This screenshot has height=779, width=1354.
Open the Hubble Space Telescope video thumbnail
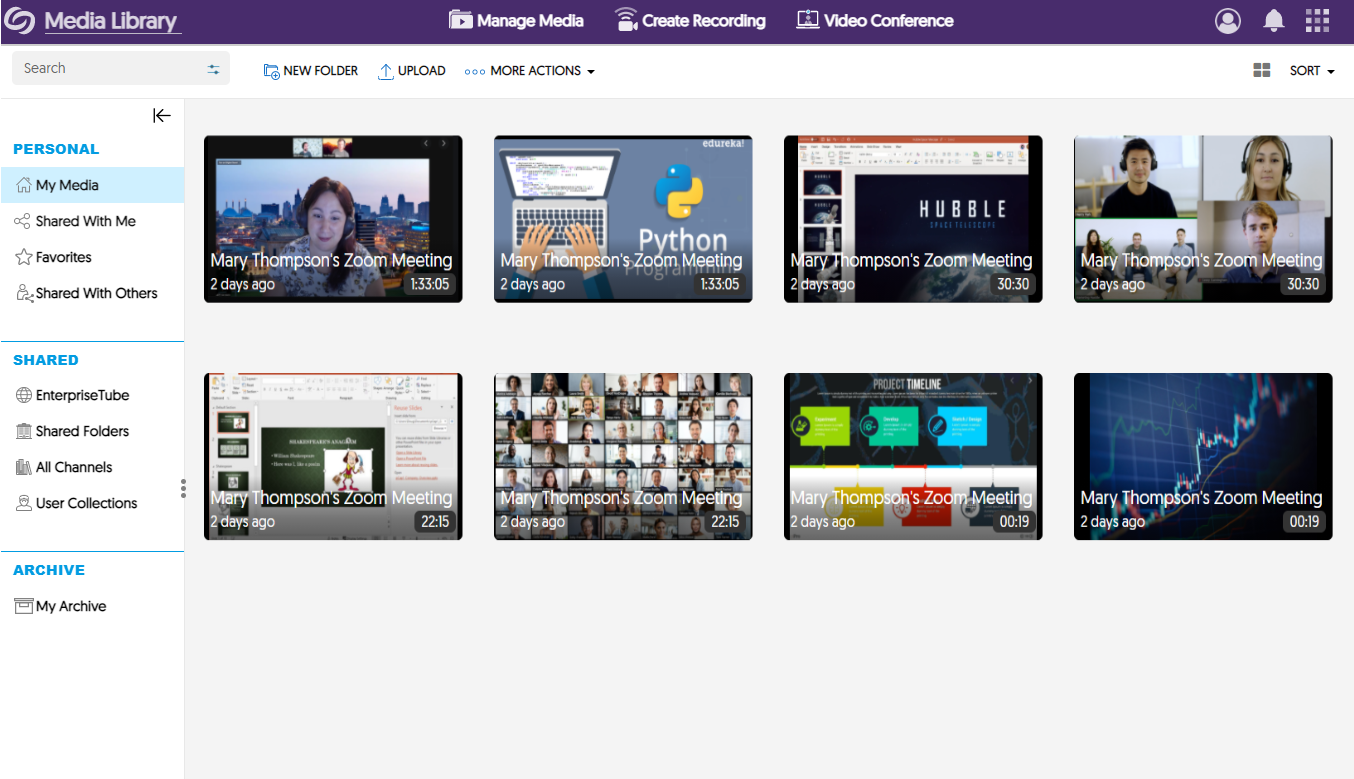(x=913, y=219)
